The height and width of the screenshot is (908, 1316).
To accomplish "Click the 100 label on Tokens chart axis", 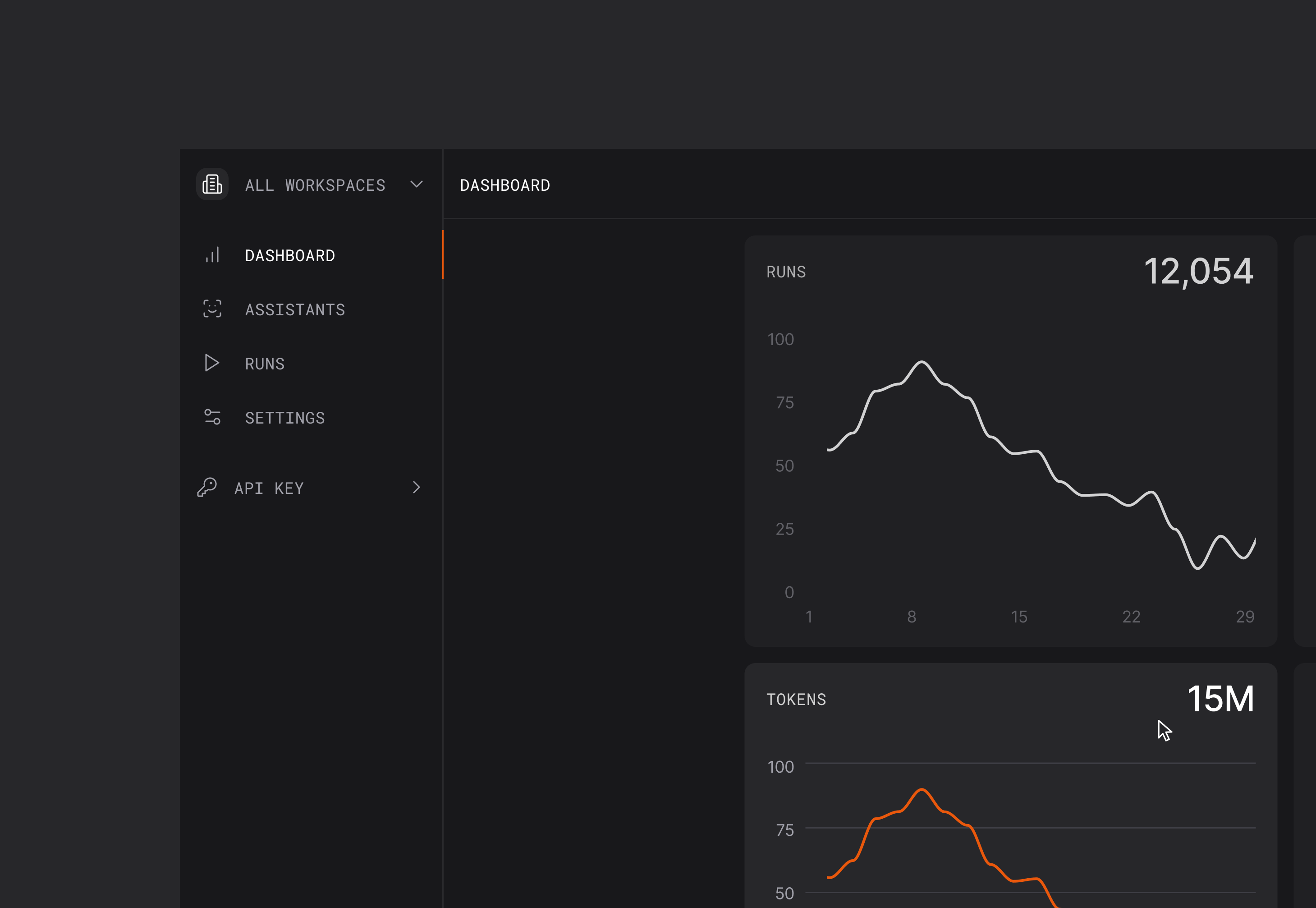I will click(x=780, y=767).
